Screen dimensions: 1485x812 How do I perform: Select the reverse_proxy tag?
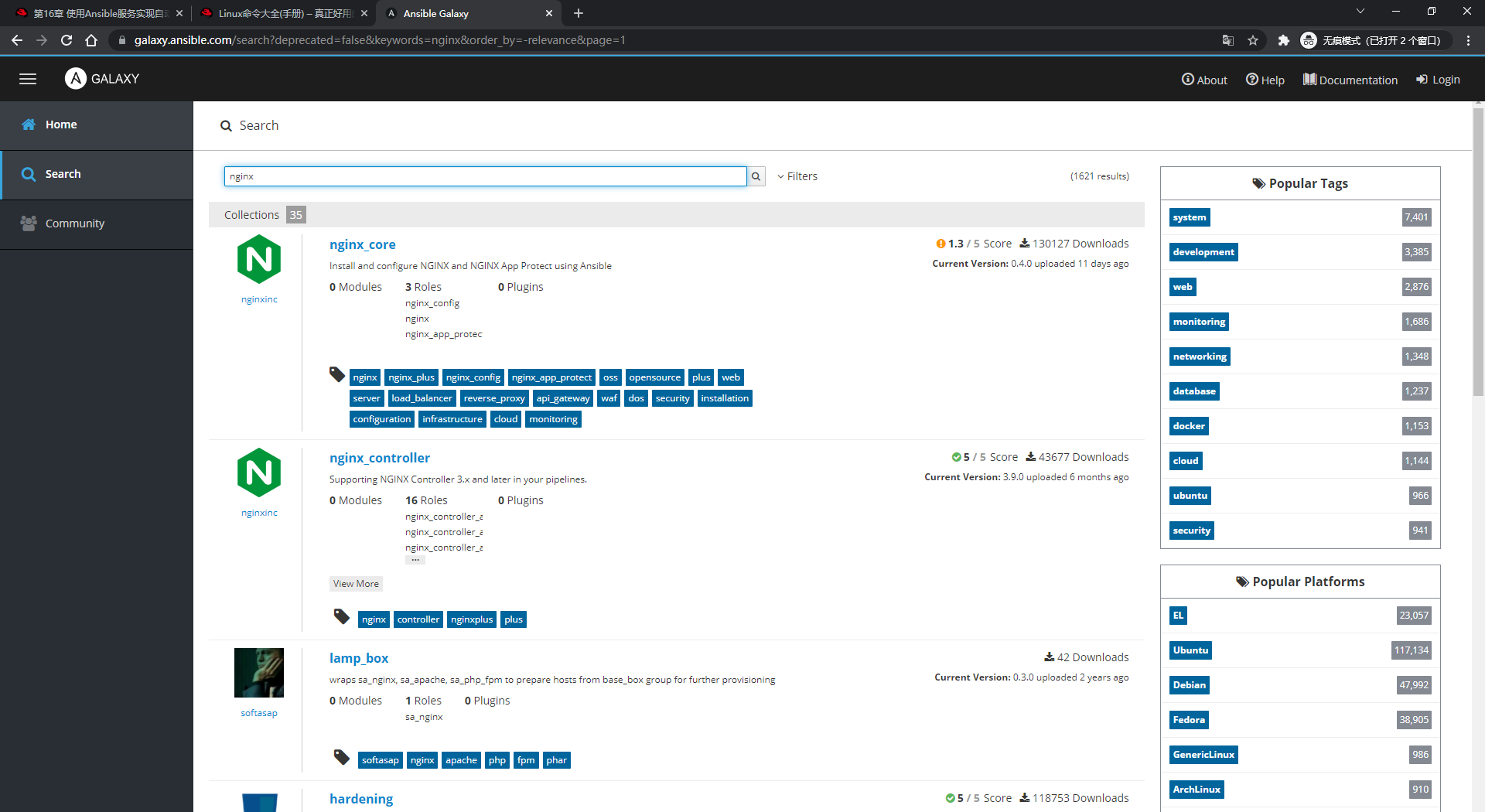(x=494, y=398)
